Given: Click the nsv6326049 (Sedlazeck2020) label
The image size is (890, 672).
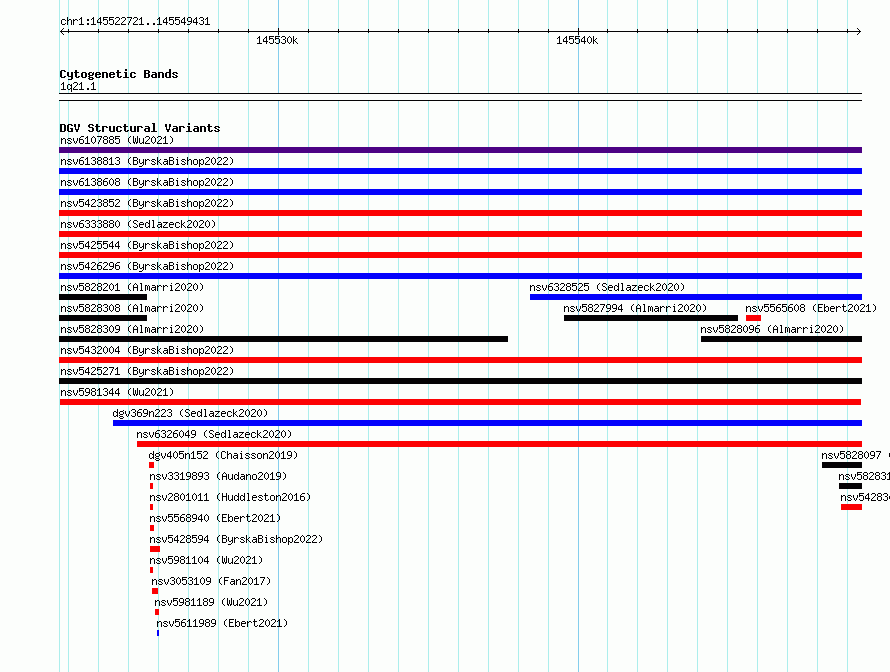Looking at the screenshot, I should (214, 434).
